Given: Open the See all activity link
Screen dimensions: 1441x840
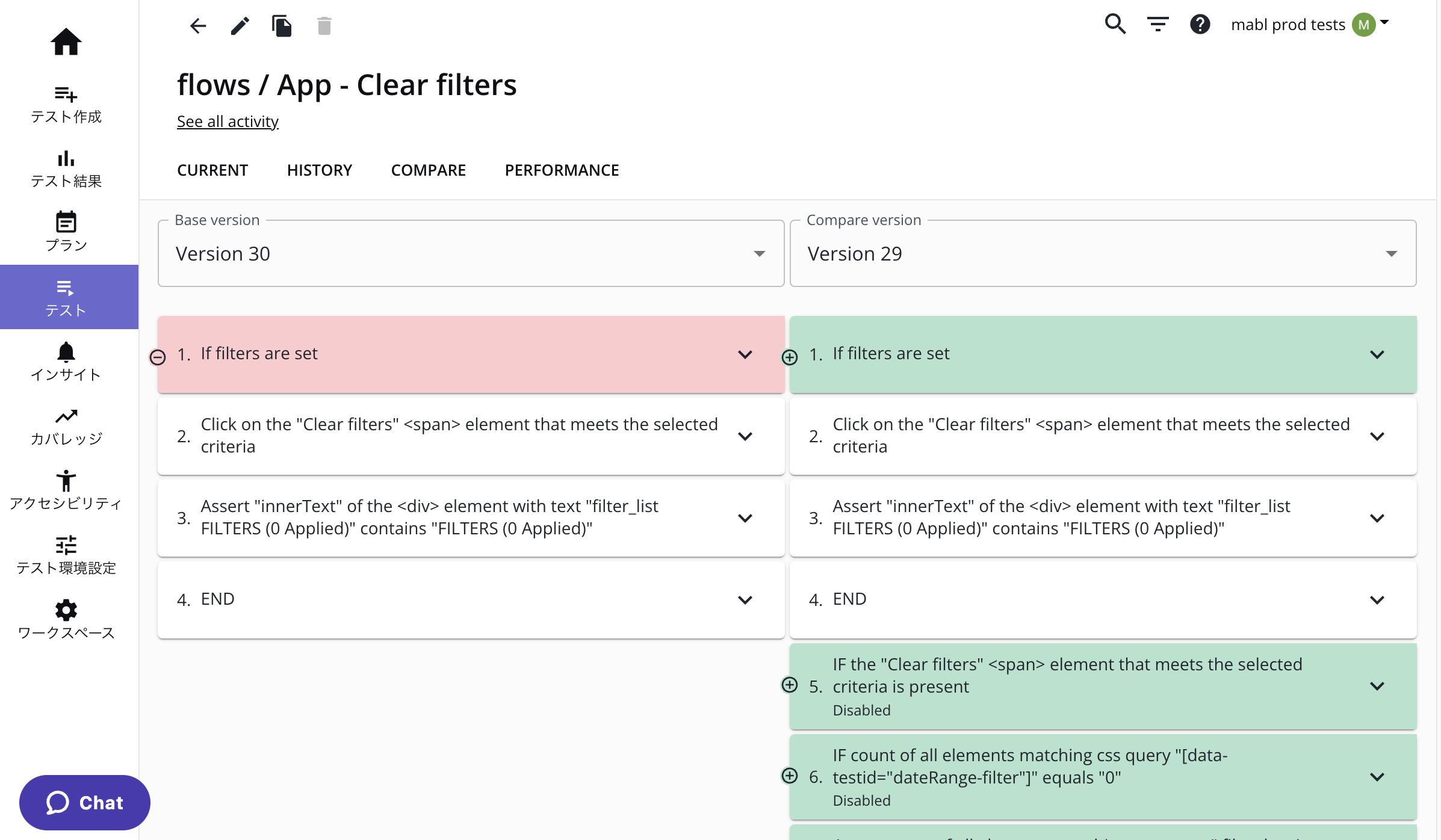Looking at the screenshot, I should coord(227,122).
